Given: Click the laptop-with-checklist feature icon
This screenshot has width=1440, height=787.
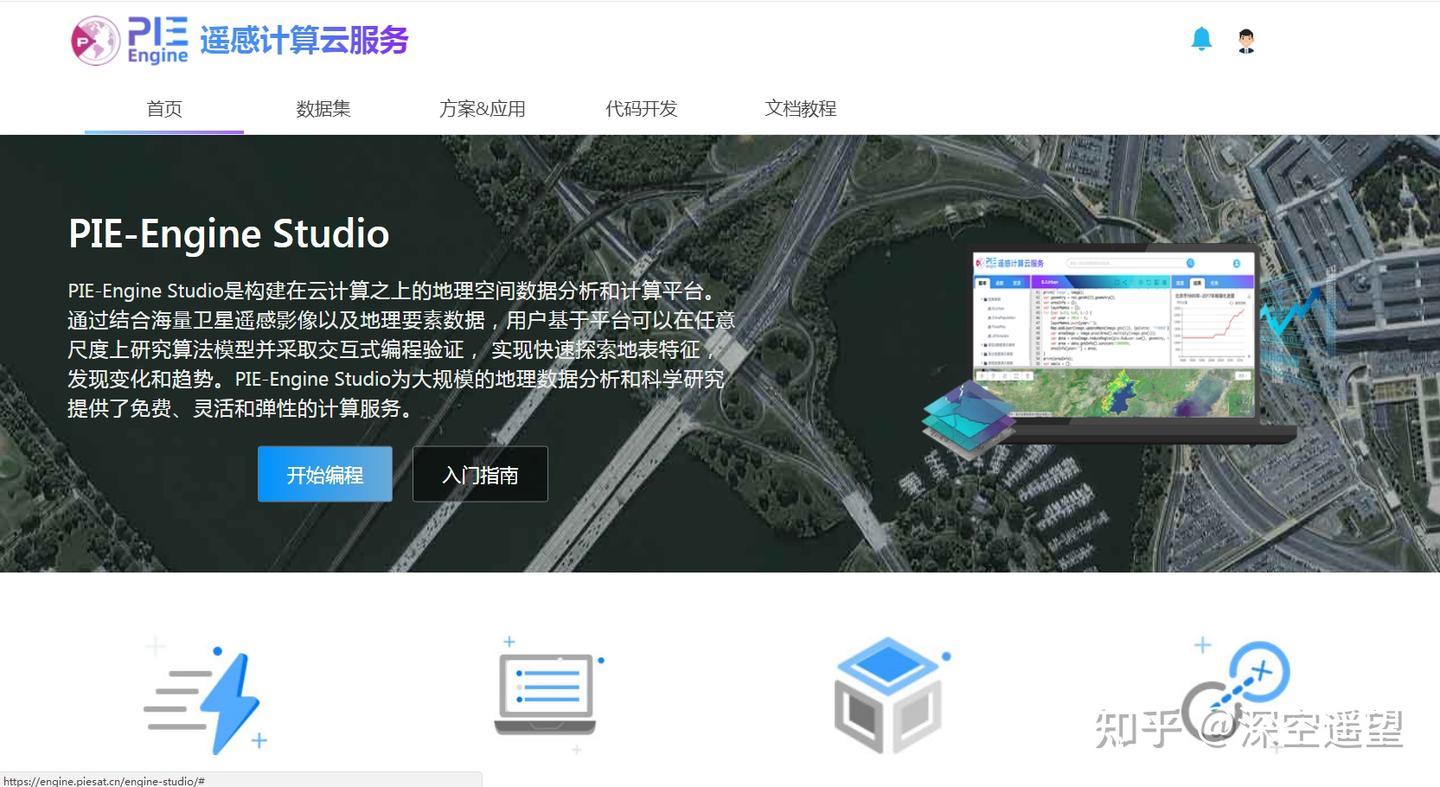Looking at the screenshot, I should 545,690.
